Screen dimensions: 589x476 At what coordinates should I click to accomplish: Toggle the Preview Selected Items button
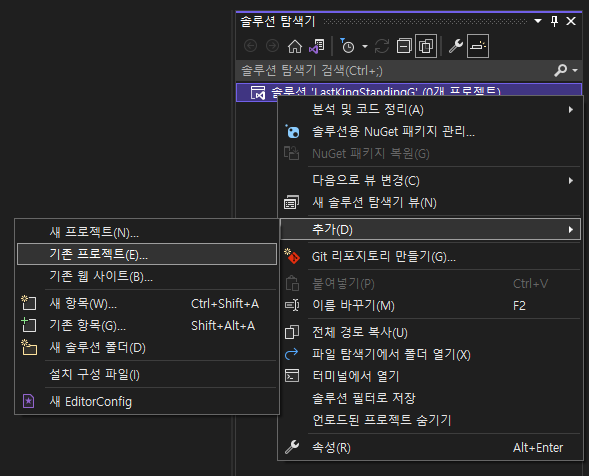478,46
